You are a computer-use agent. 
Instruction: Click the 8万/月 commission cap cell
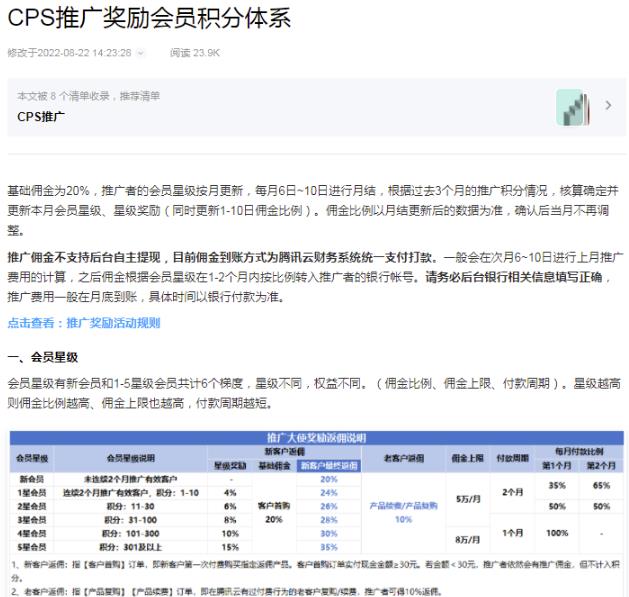click(x=467, y=540)
